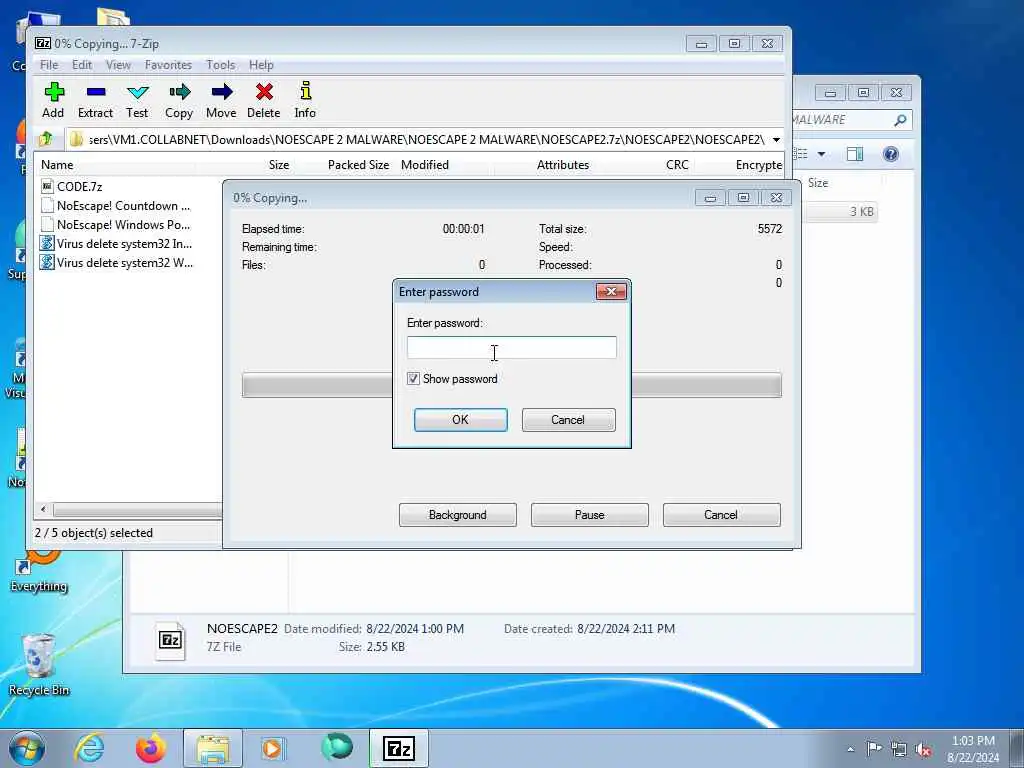Image resolution: width=1024 pixels, height=768 pixels.
Task: Sort by the CRC column header
Action: (x=677, y=165)
